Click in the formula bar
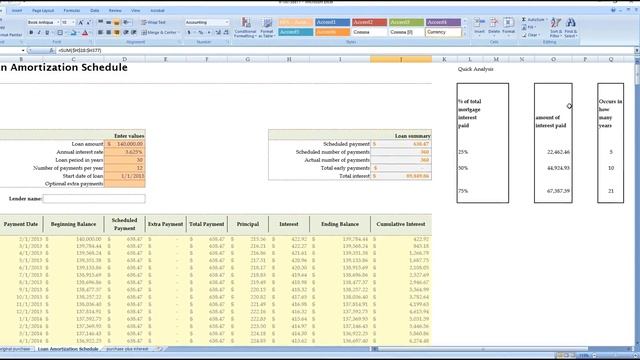Viewport: 640px width, 360px height. click(x=345, y=51)
